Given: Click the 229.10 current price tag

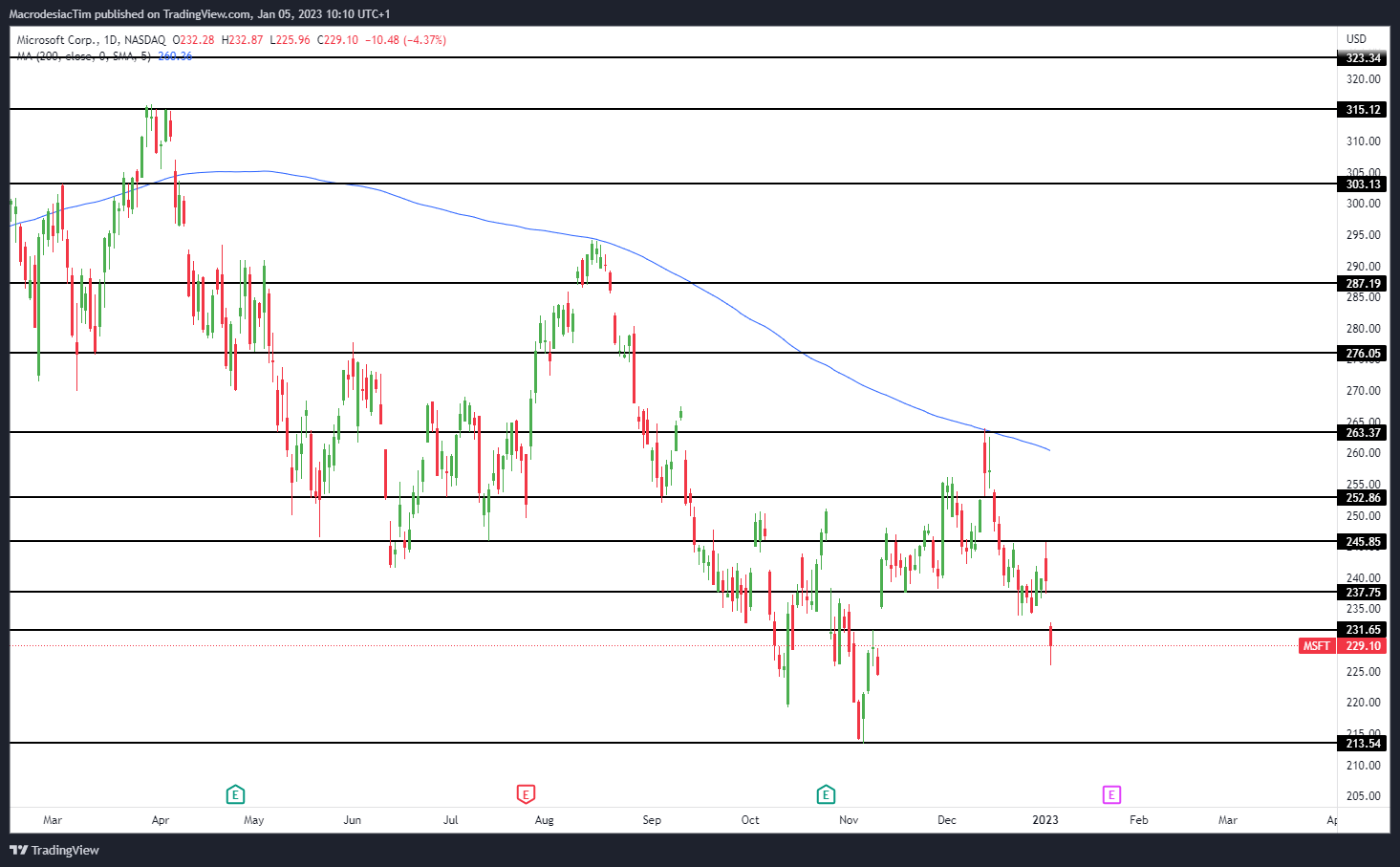Looking at the screenshot, I should tap(1363, 646).
